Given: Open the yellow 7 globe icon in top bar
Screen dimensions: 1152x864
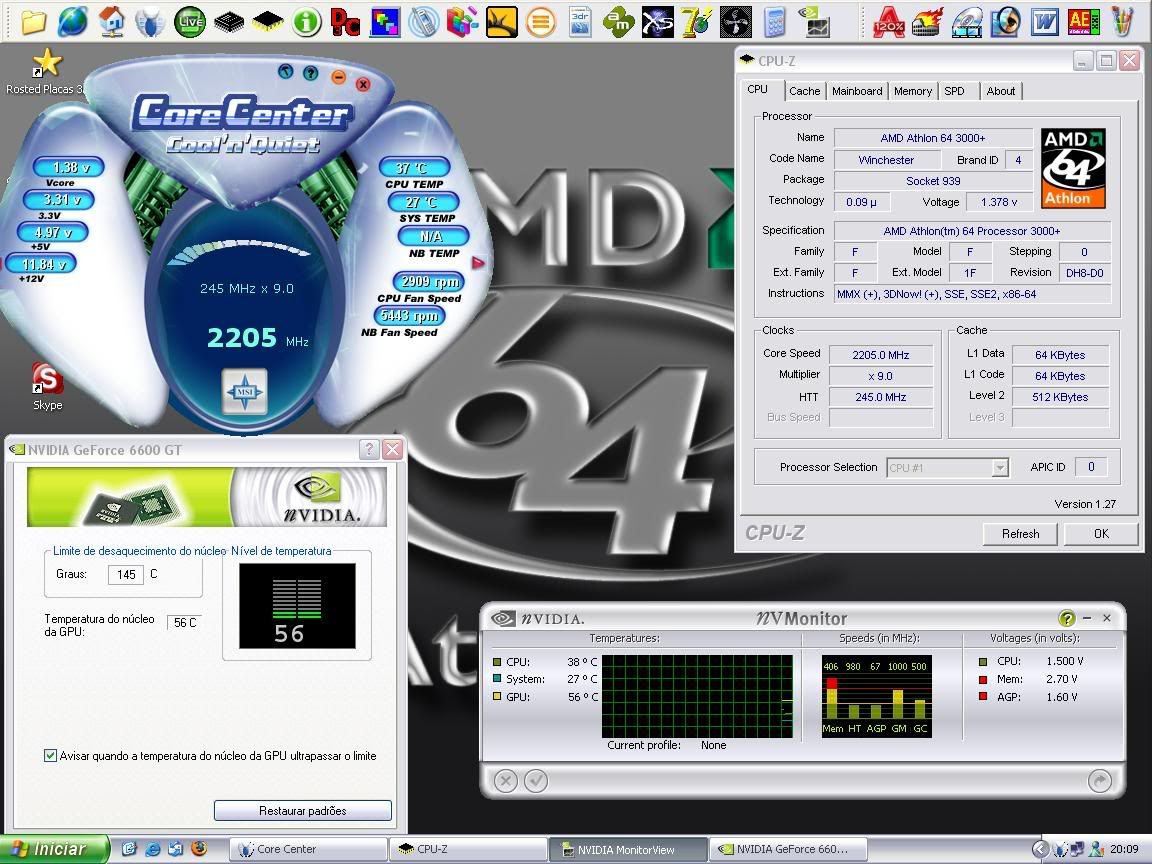Looking at the screenshot, I should 696,22.
